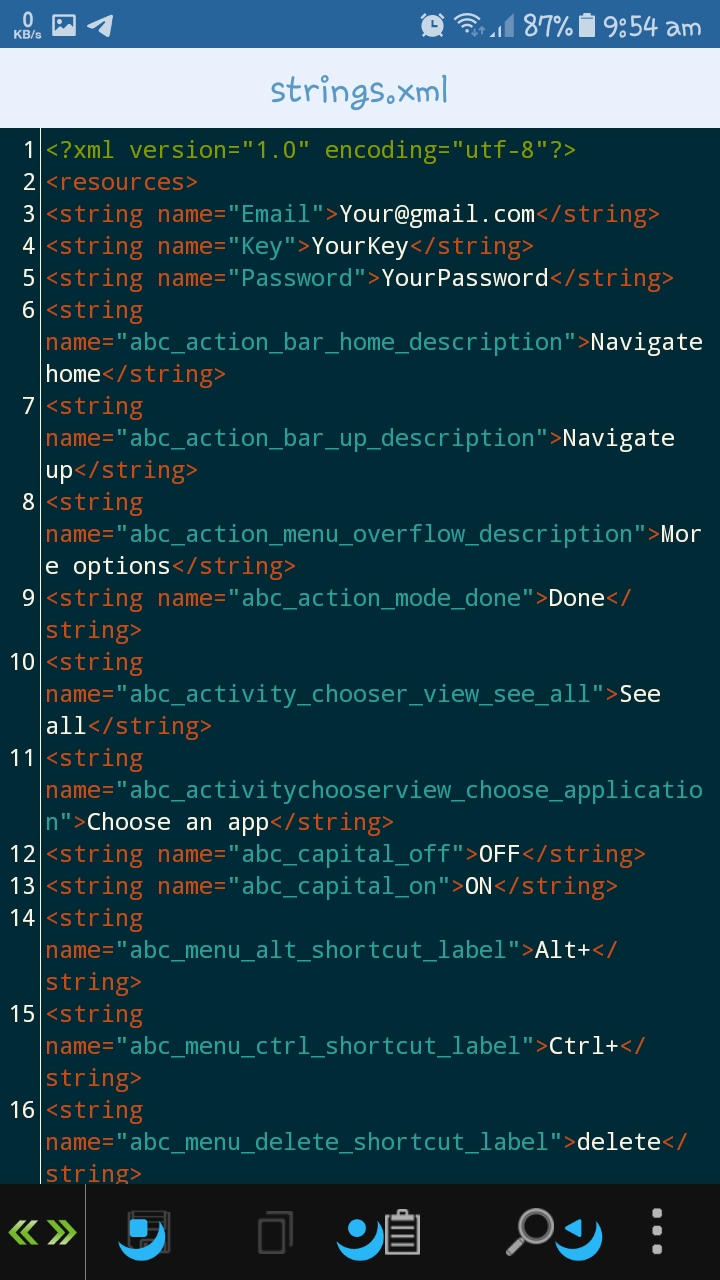720x1280 pixels.
Task: Open the three-dot overflow menu
Action: tap(657, 1233)
